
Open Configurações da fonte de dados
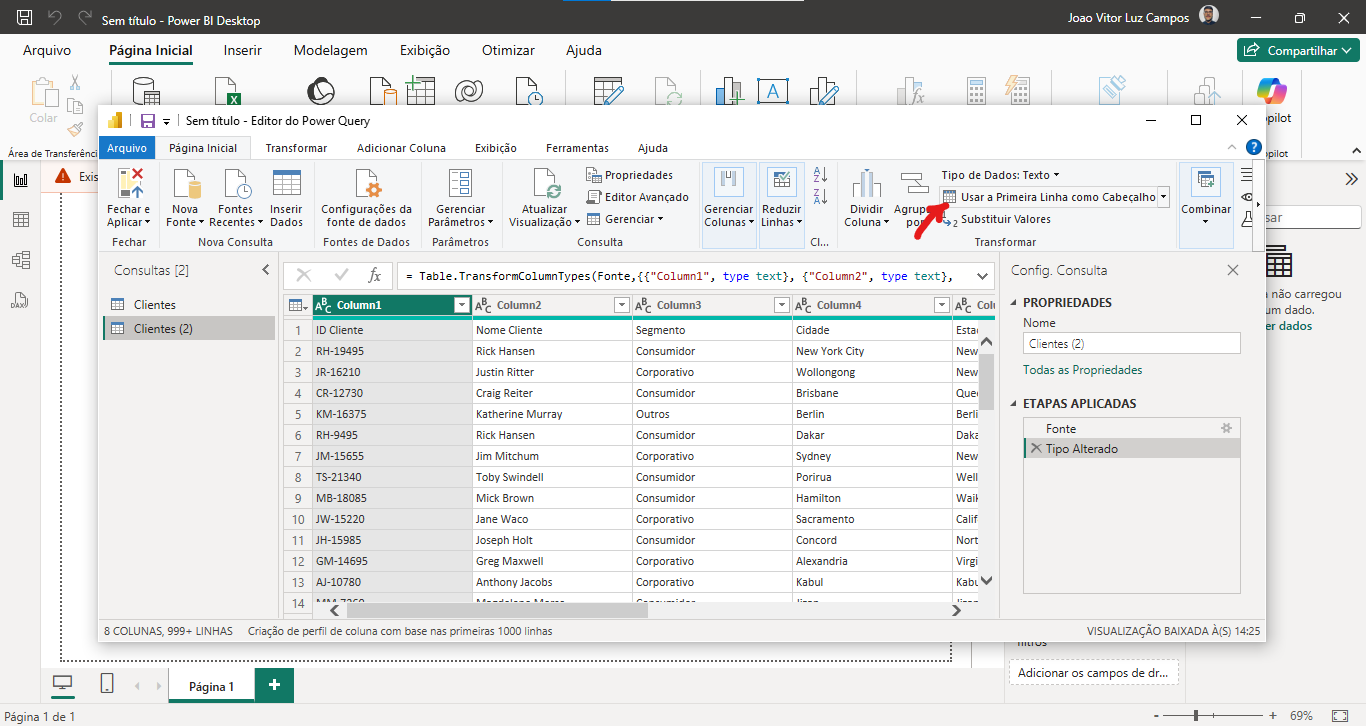pos(366,198)
